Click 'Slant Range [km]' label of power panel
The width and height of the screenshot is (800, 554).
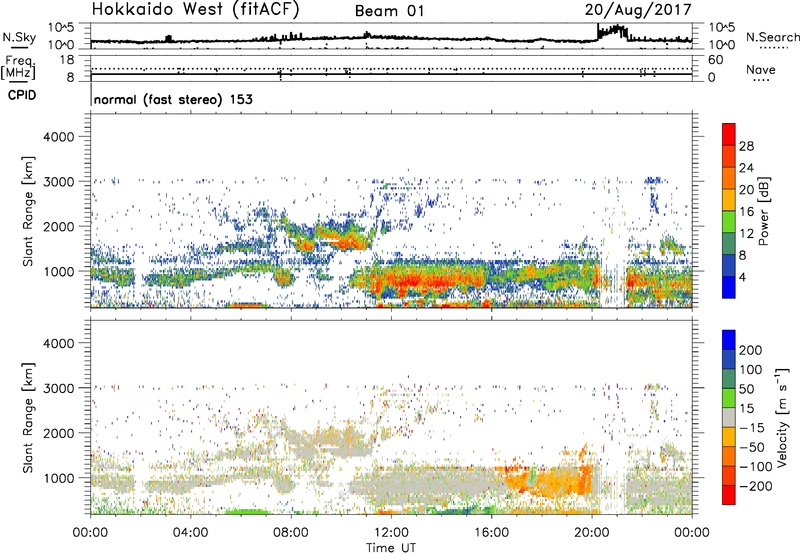28,211
